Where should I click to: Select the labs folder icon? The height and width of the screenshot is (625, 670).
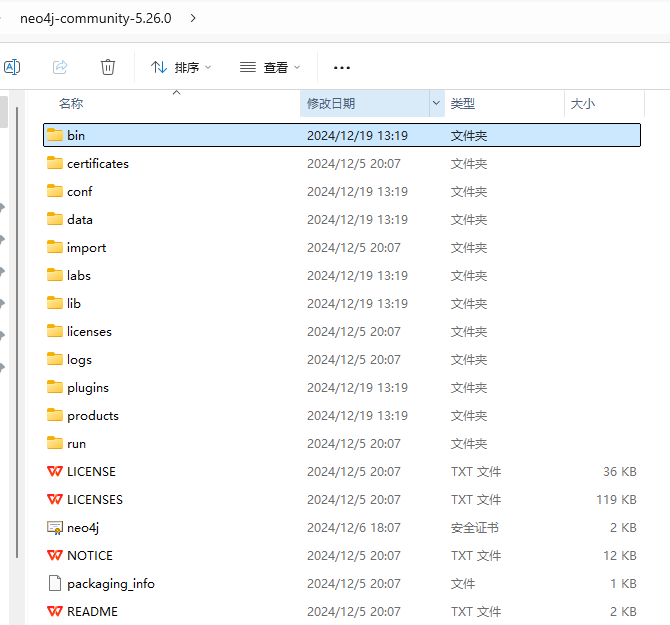click(55, 275)
